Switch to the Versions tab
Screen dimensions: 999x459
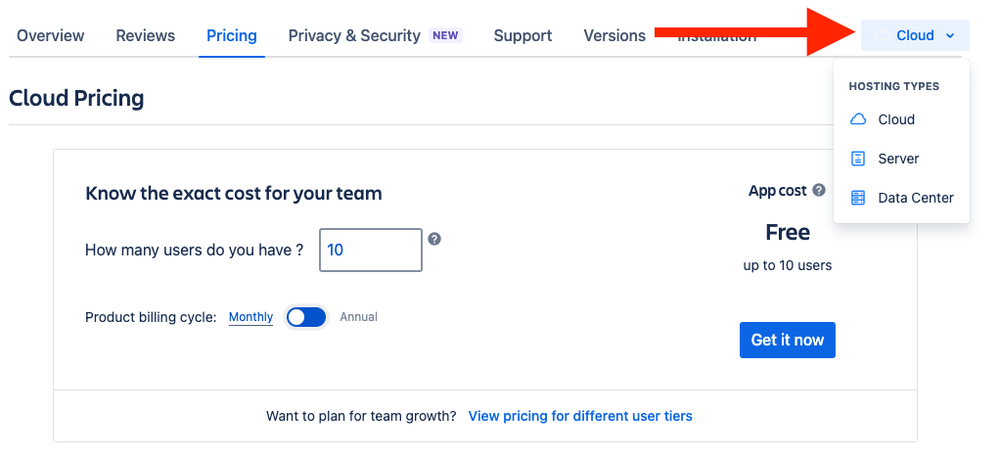coord(615,36)
